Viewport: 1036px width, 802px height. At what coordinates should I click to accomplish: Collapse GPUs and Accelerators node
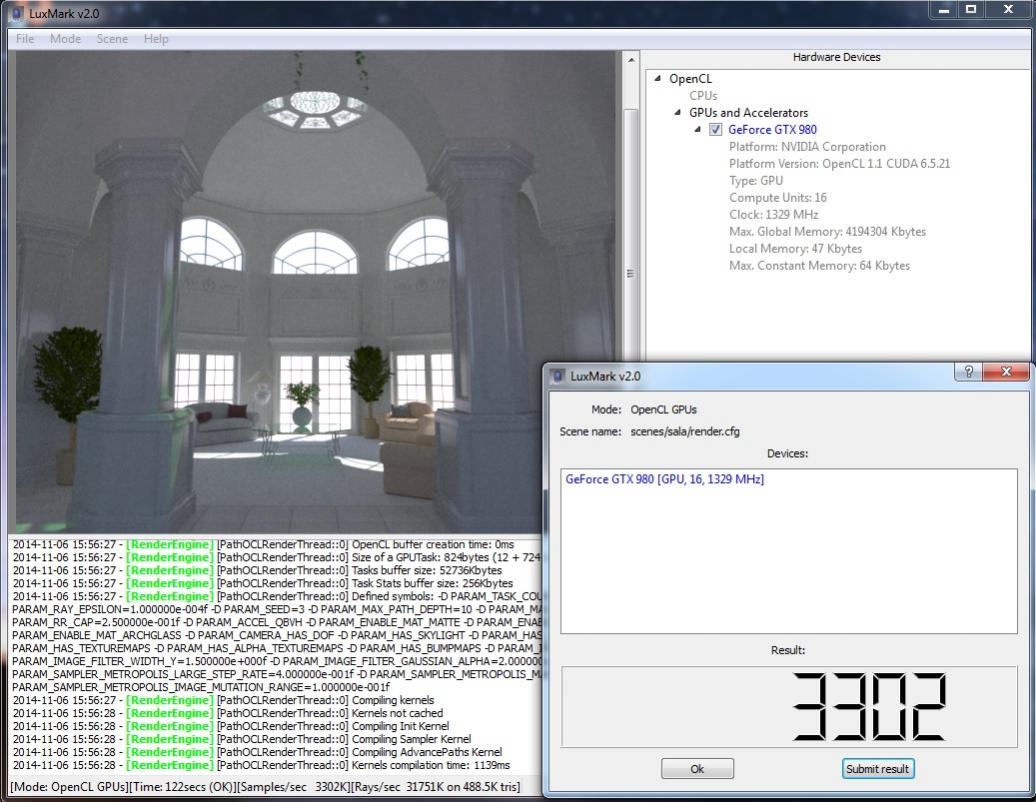pyautogui.click(x=677, y=112)
